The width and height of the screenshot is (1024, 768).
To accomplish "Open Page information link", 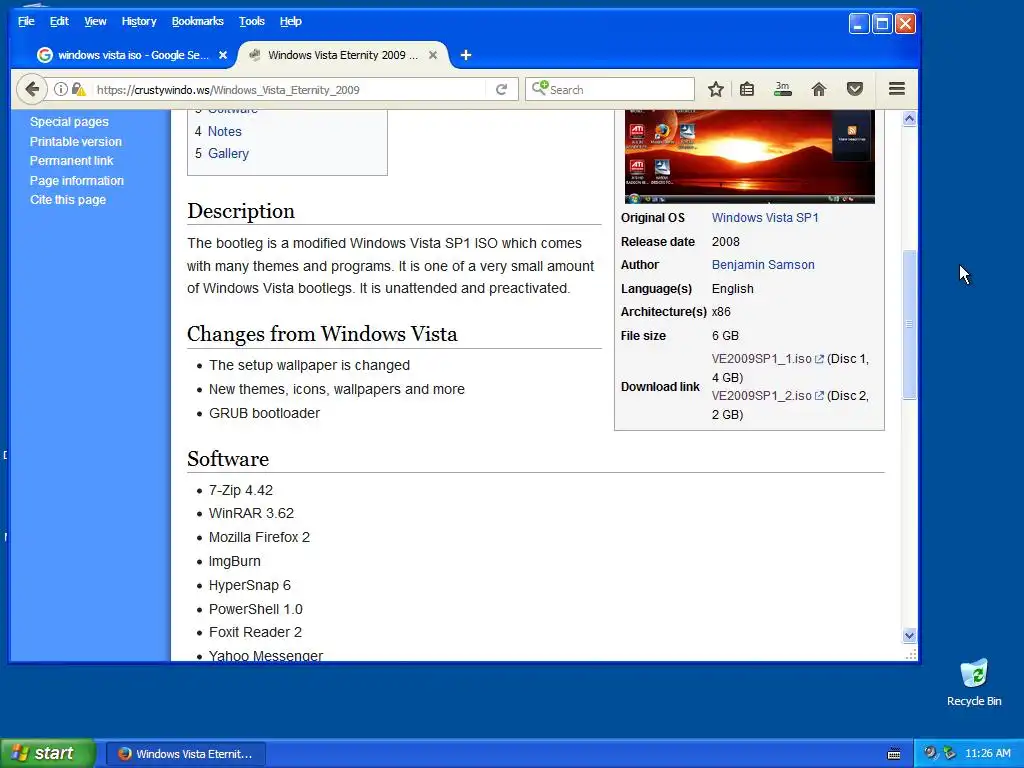I will (x=76, y=181).
